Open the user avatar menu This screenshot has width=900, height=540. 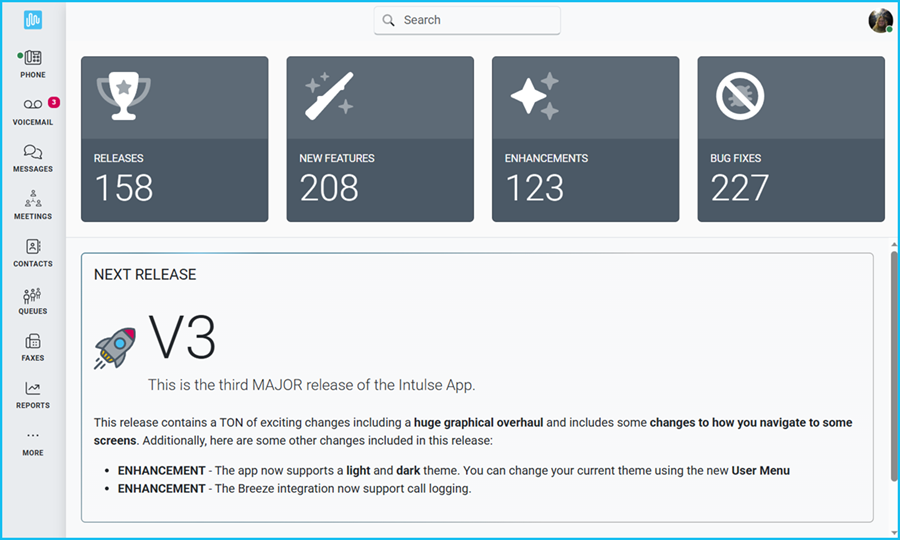880,21
